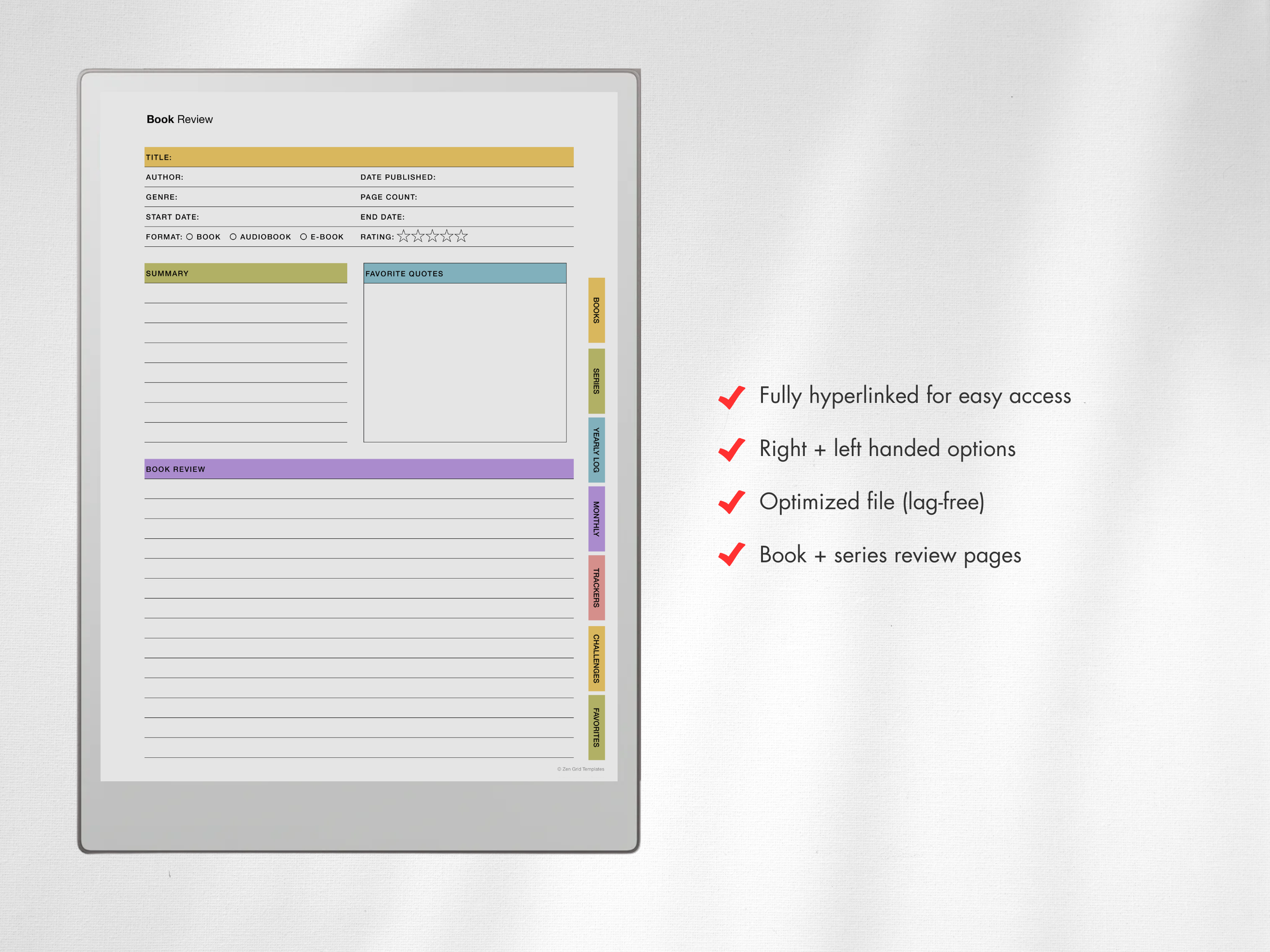Open the TRACKERS side tab
This screenshot has width=1270, height=952.
pos(596,587)
